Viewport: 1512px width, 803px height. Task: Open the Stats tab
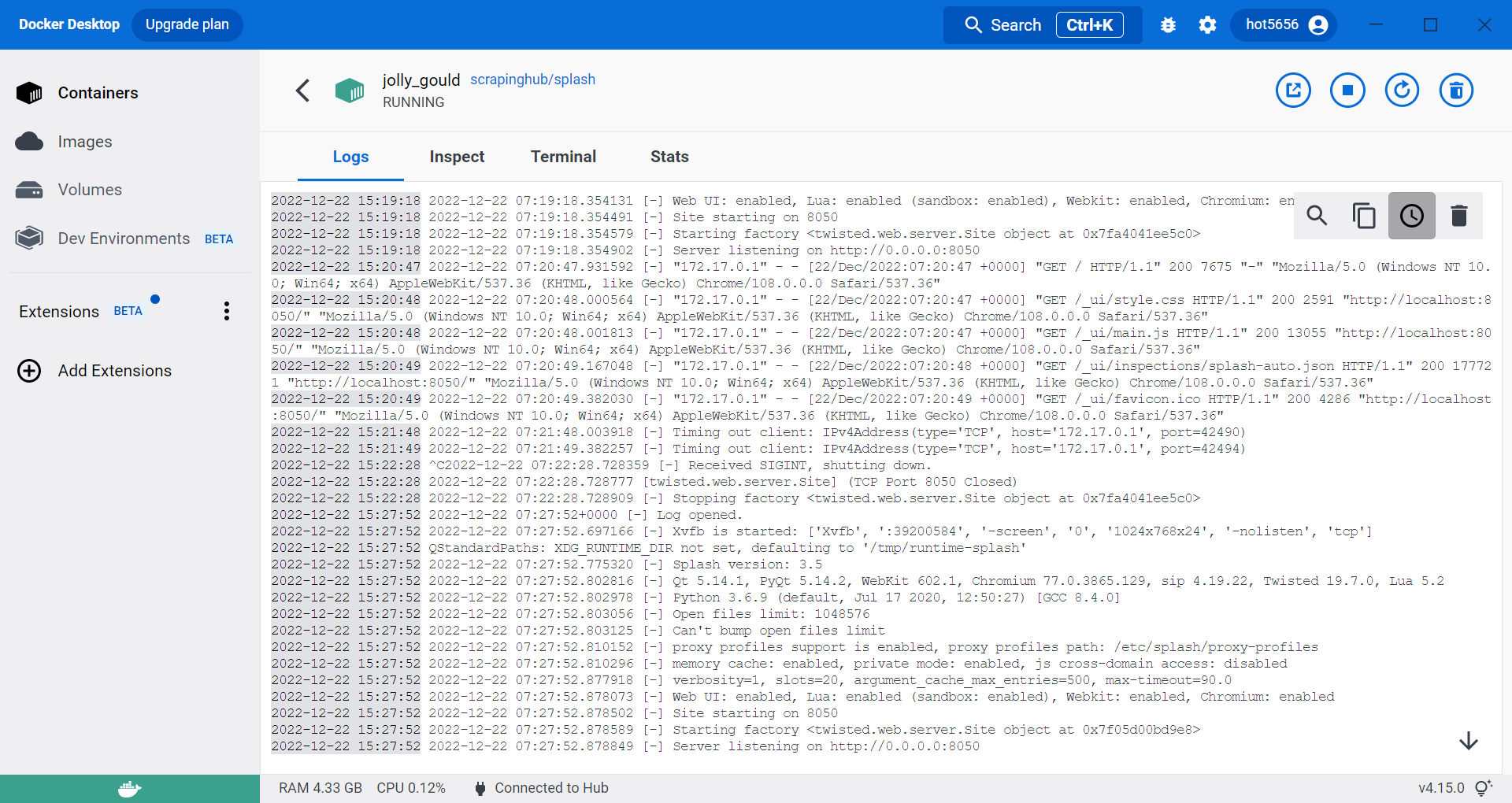pos(669,157)
